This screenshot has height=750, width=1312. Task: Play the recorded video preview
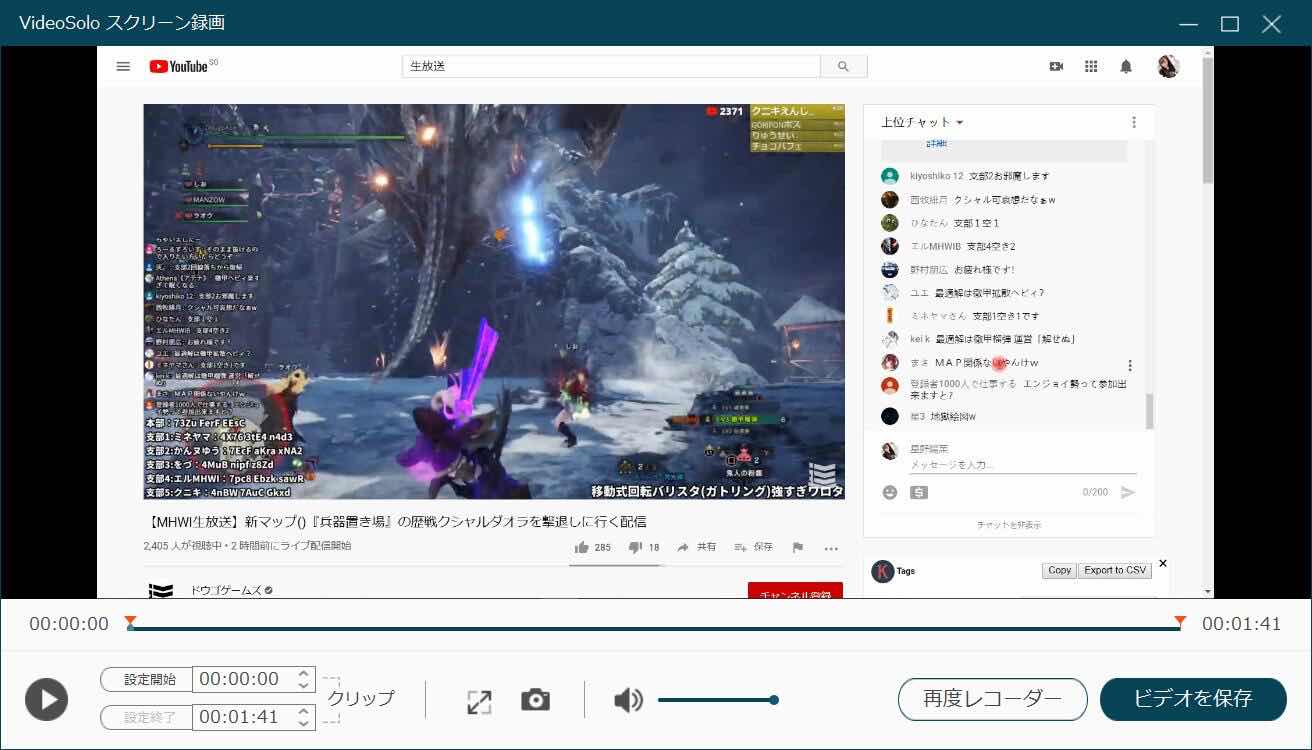click(46, 699)
